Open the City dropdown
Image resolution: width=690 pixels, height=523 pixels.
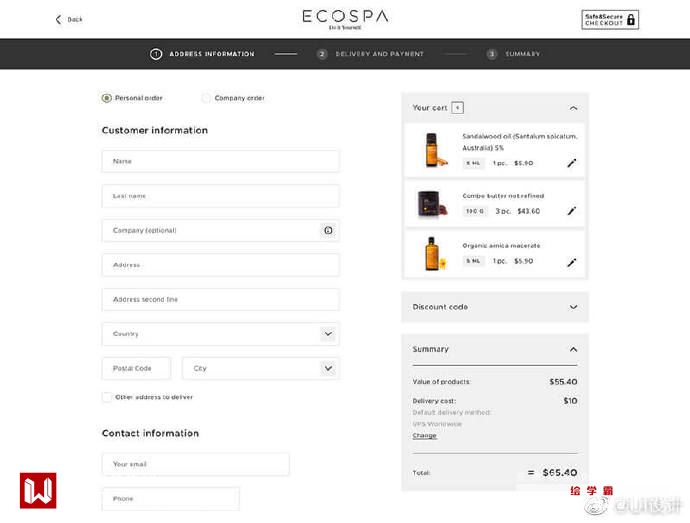[327, 368]
